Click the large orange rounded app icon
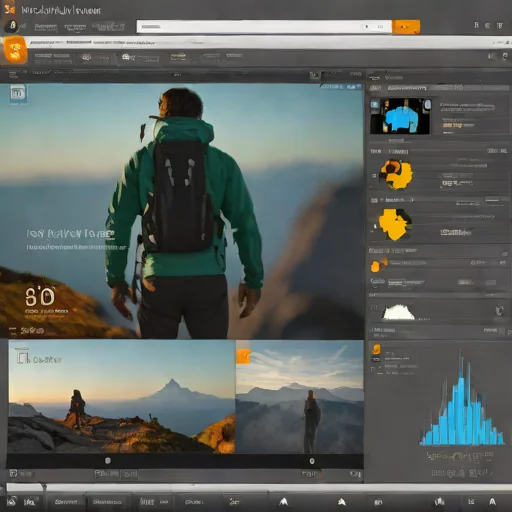512x512 pixels. coord(15,50)
